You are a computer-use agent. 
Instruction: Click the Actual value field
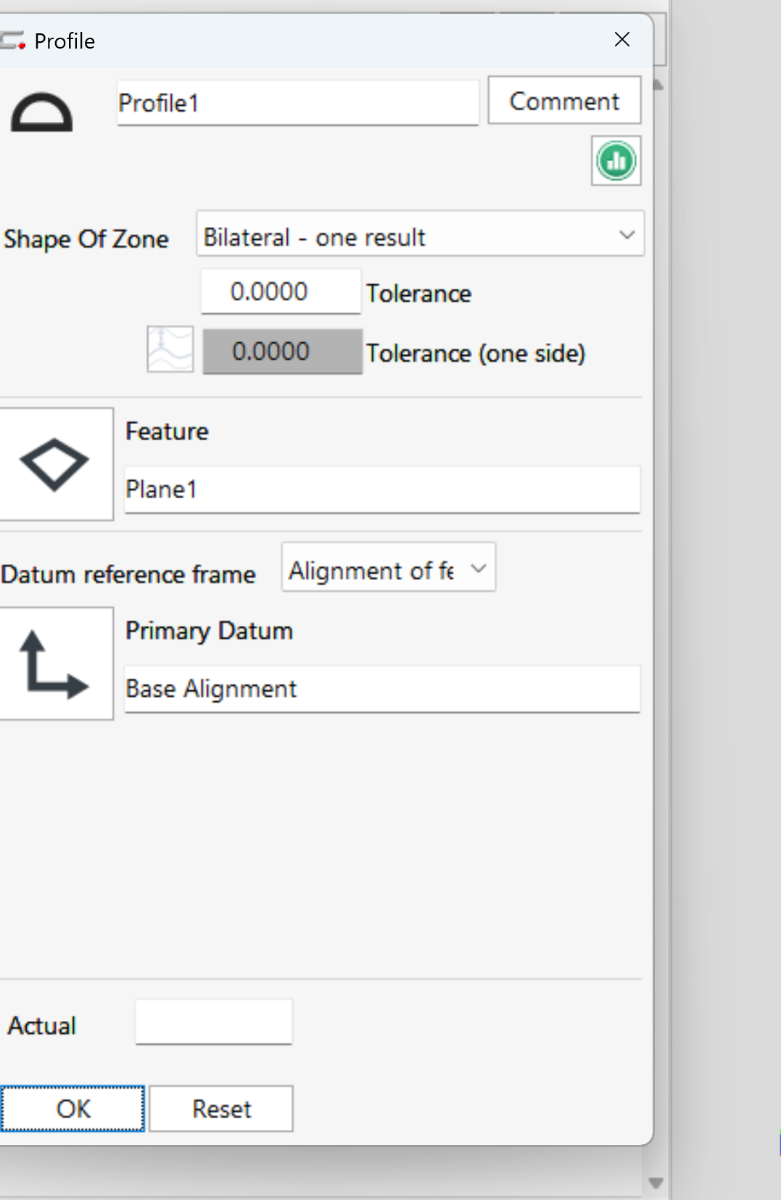point(213,1022)
